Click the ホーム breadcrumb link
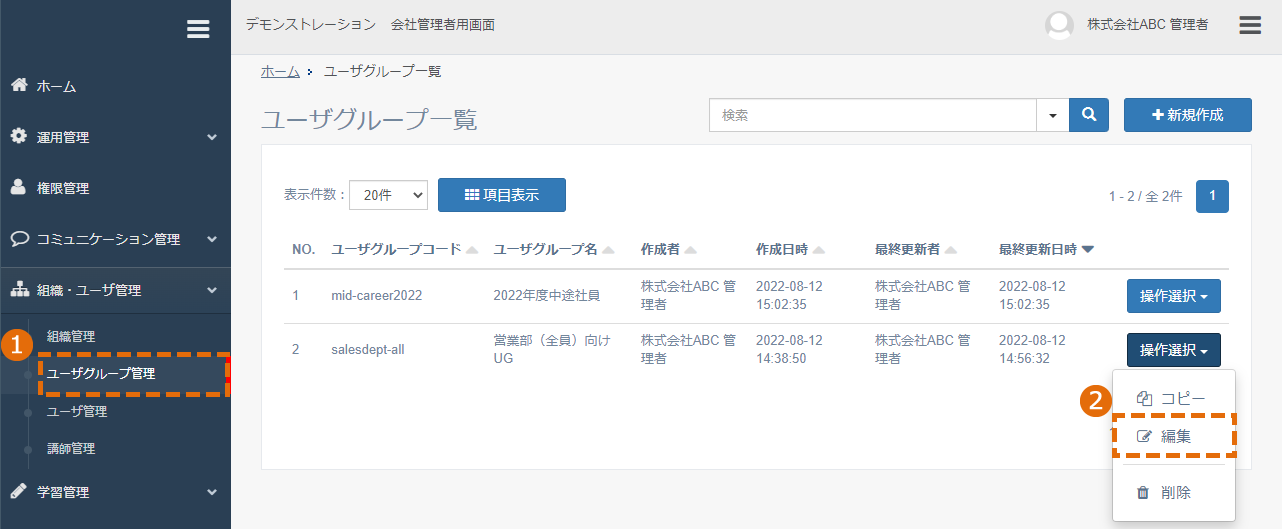 click(x=280, y=71)
